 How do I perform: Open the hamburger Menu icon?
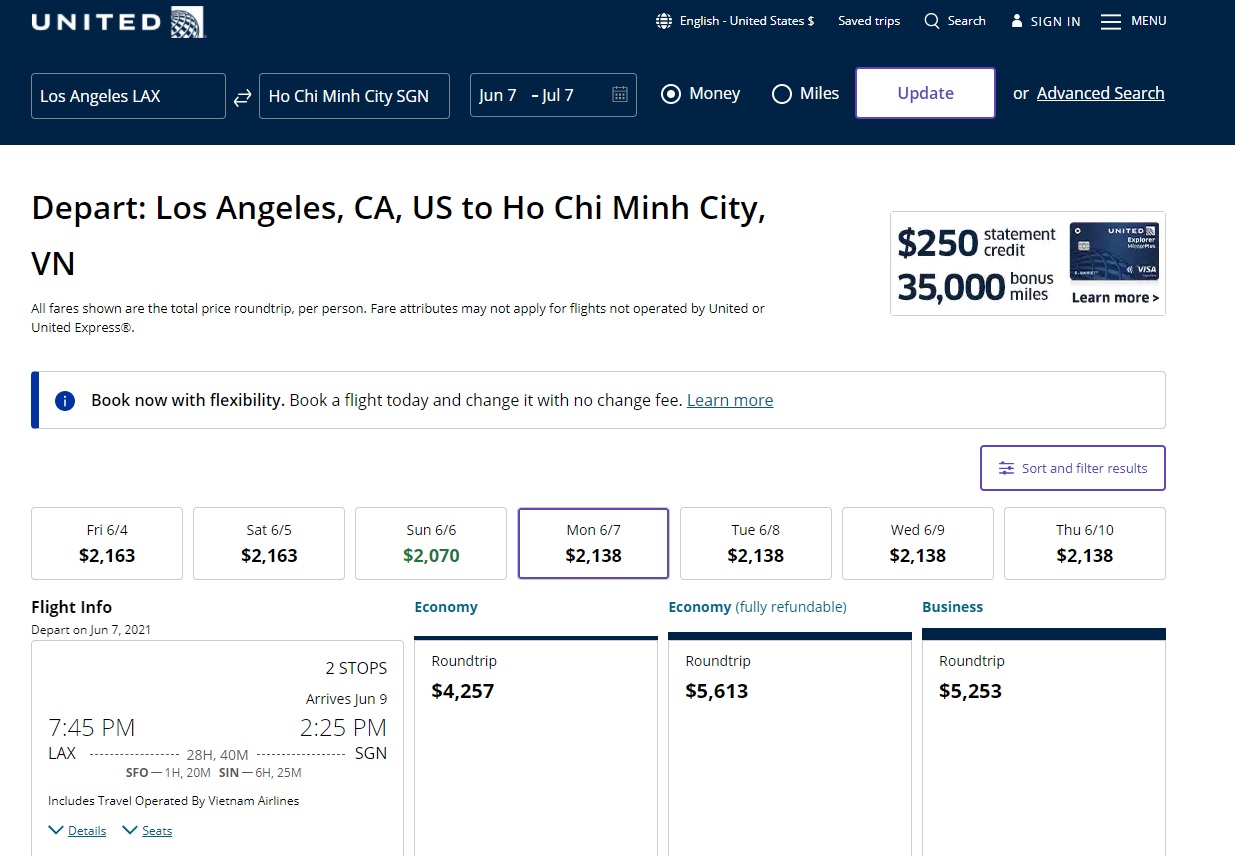pyautogui.click(x=1111, y=21)
